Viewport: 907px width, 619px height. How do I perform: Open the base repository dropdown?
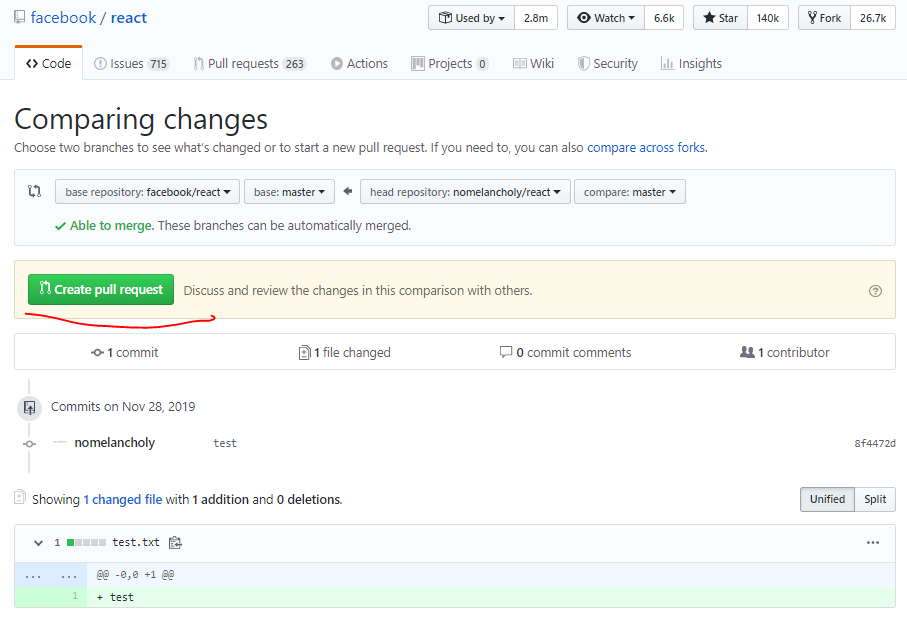click(148, 192)
